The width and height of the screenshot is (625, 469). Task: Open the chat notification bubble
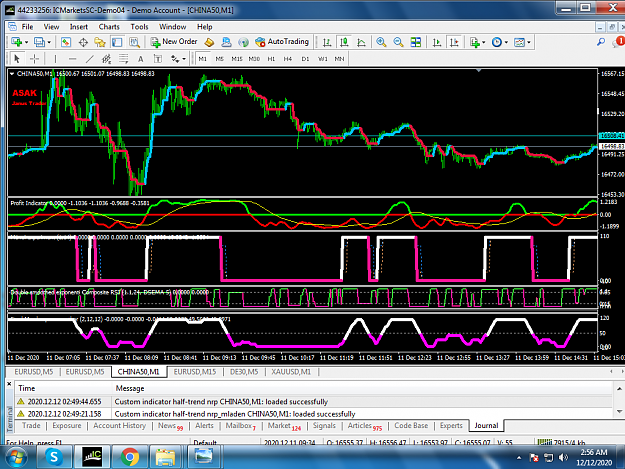point(619,41)
